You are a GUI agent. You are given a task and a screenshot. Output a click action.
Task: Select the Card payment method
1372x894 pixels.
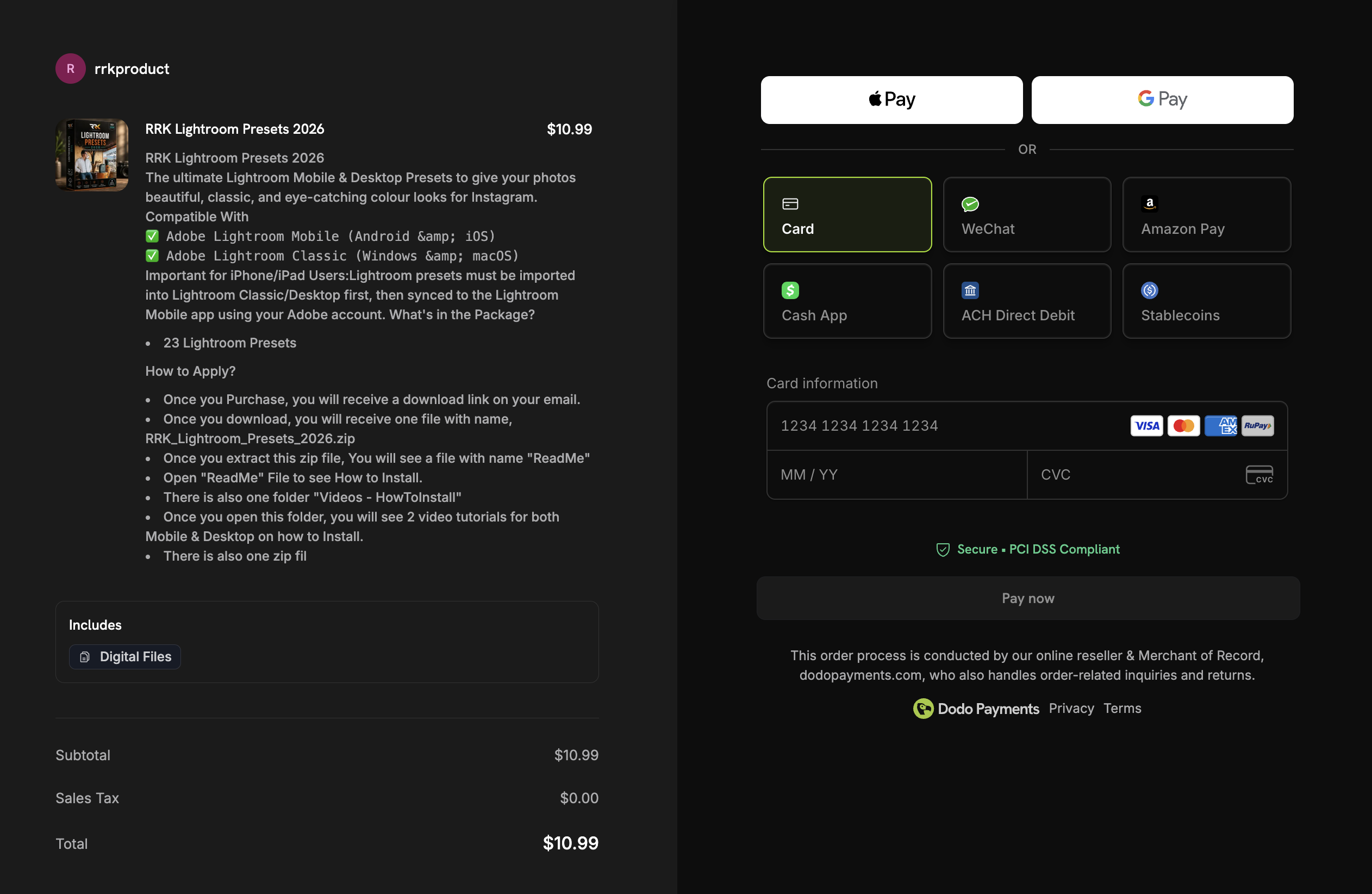pos(847,215)
